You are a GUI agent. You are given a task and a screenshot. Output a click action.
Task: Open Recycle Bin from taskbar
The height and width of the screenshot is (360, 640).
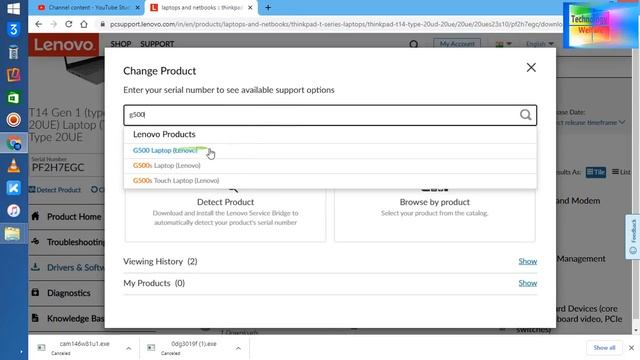(x=13, y=52)
